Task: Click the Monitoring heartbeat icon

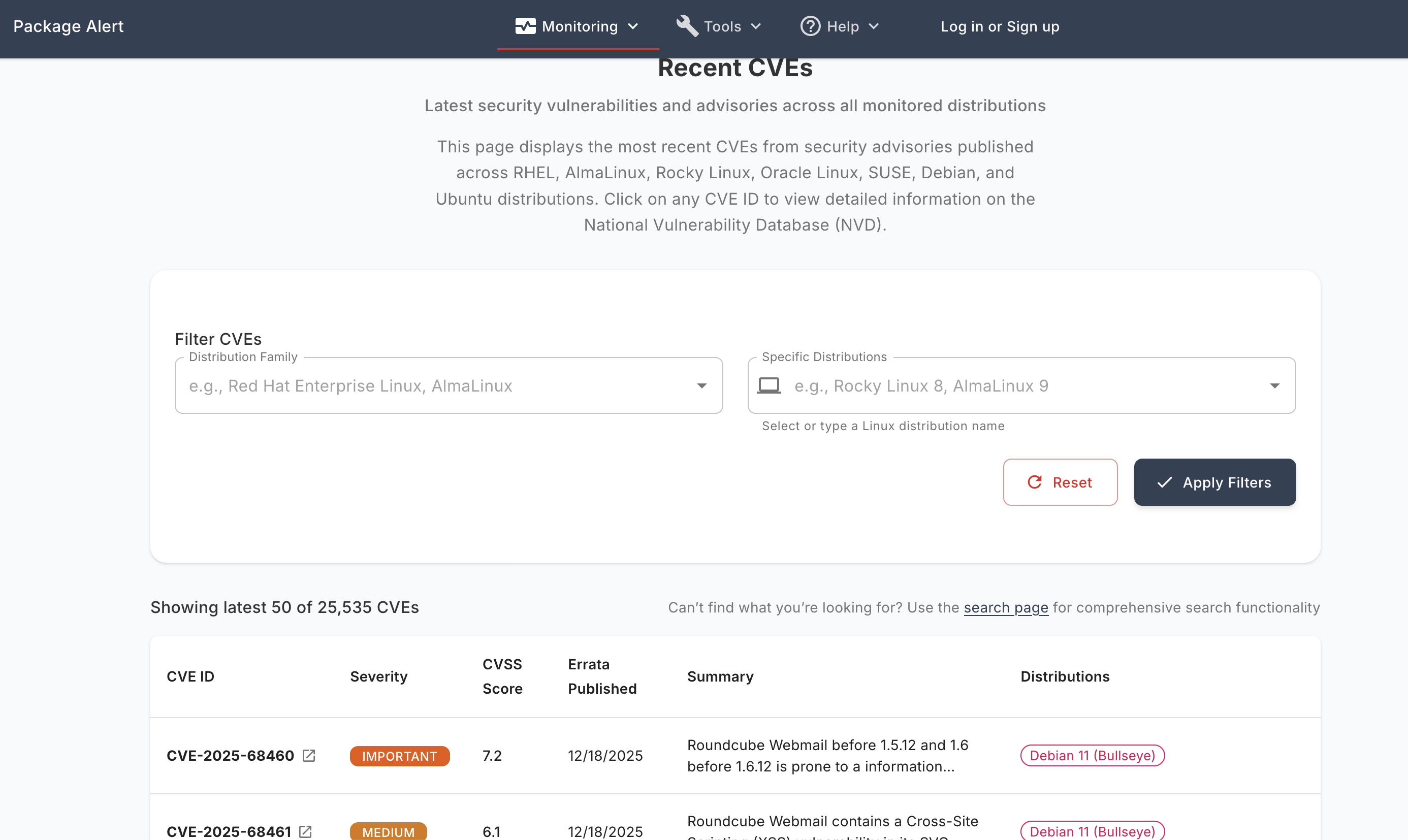Action: 525,26
